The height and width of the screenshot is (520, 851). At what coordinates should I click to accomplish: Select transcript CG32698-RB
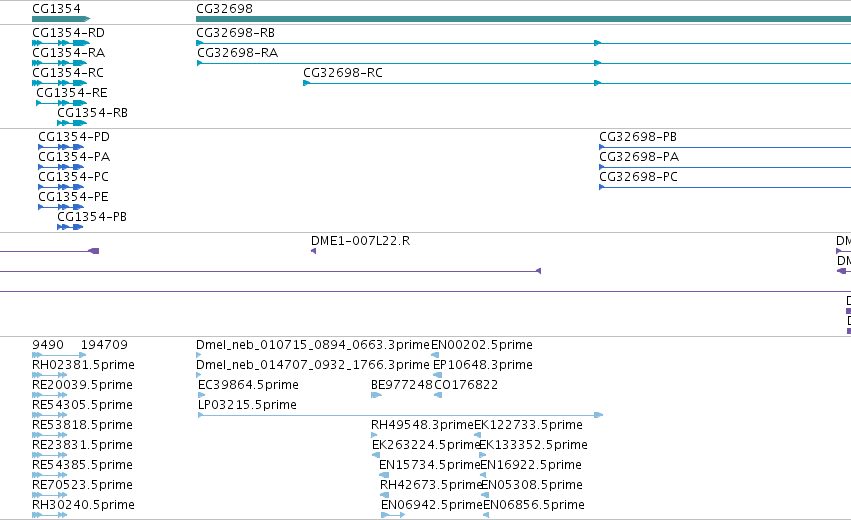pos(236,33)
